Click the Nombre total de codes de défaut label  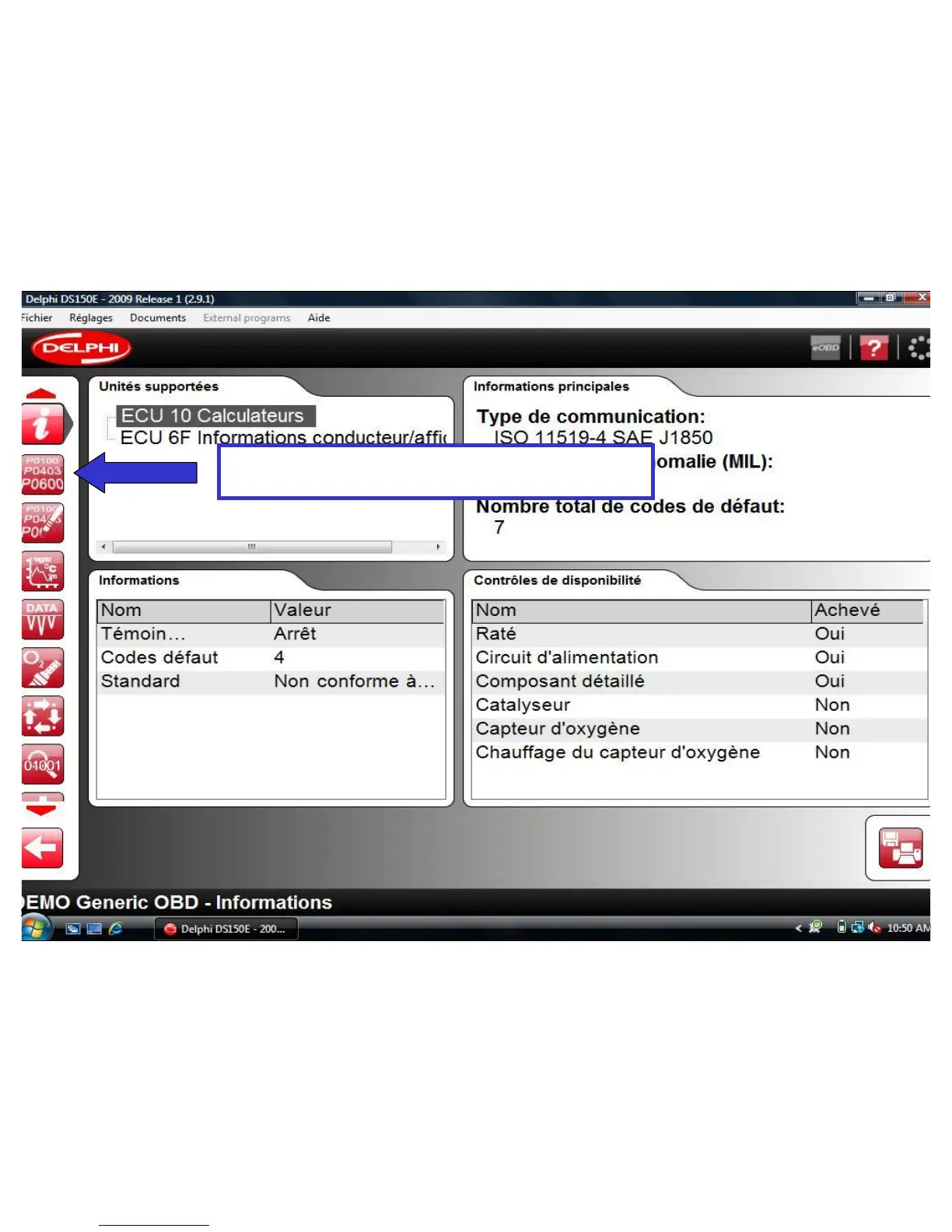coord(631,506)
